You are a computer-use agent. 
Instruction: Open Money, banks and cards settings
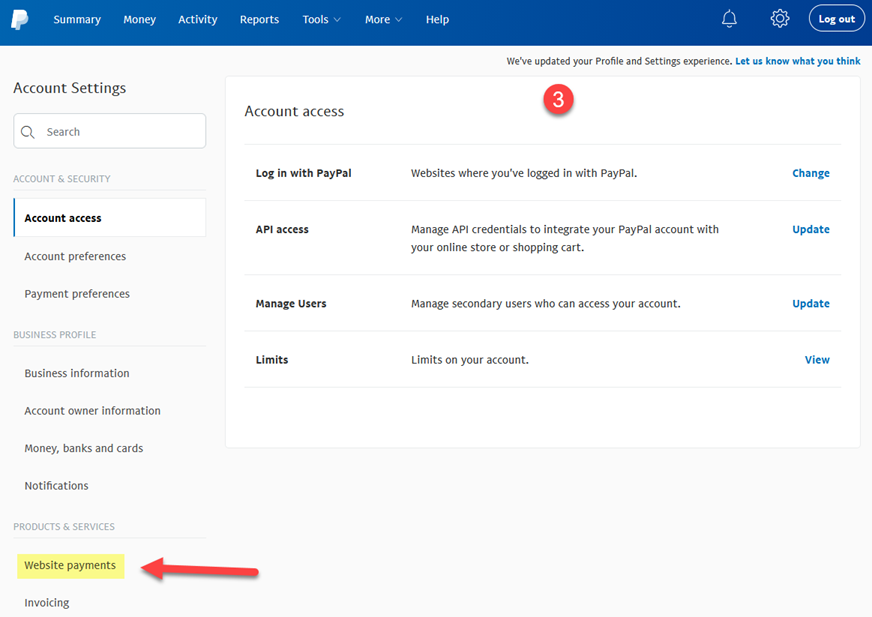(83, 448)
